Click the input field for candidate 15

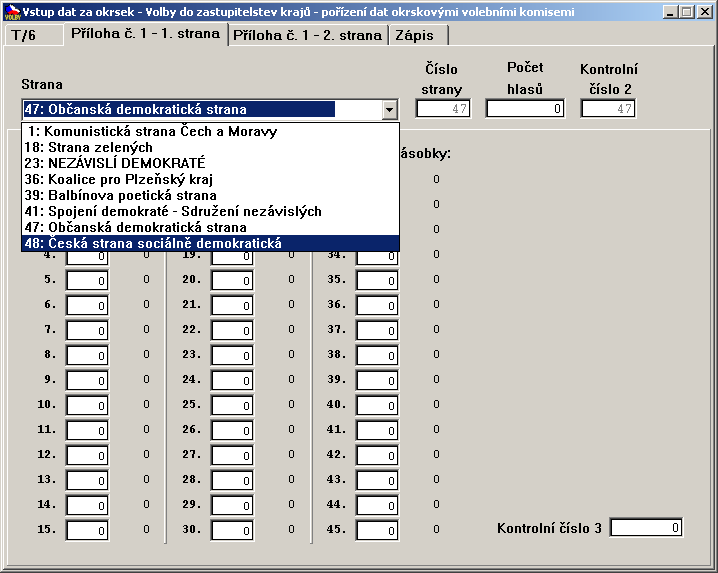(x=87, y=530)
